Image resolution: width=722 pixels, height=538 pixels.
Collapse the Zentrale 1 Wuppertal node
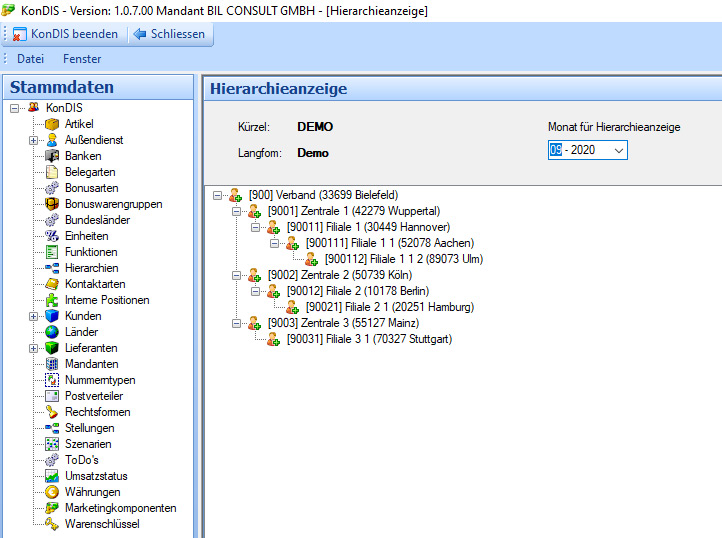click(x=237, y=211)
